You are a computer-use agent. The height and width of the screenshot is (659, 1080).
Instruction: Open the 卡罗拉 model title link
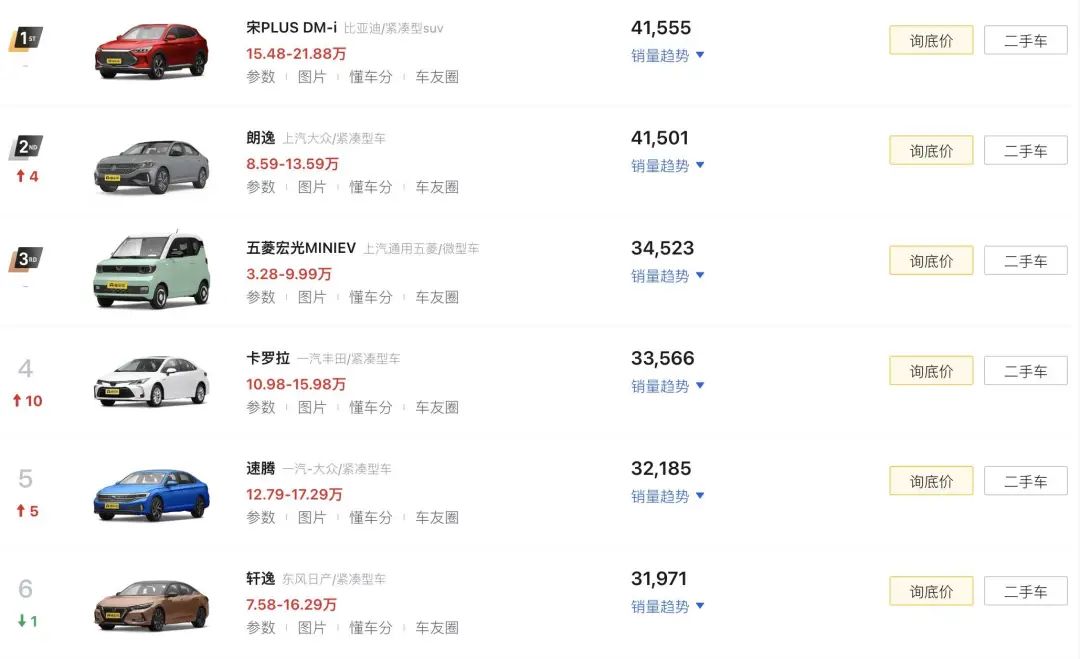268,358
